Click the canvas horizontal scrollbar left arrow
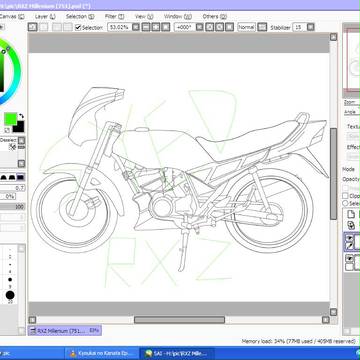360x360 pixels. [x=32, y=320]
